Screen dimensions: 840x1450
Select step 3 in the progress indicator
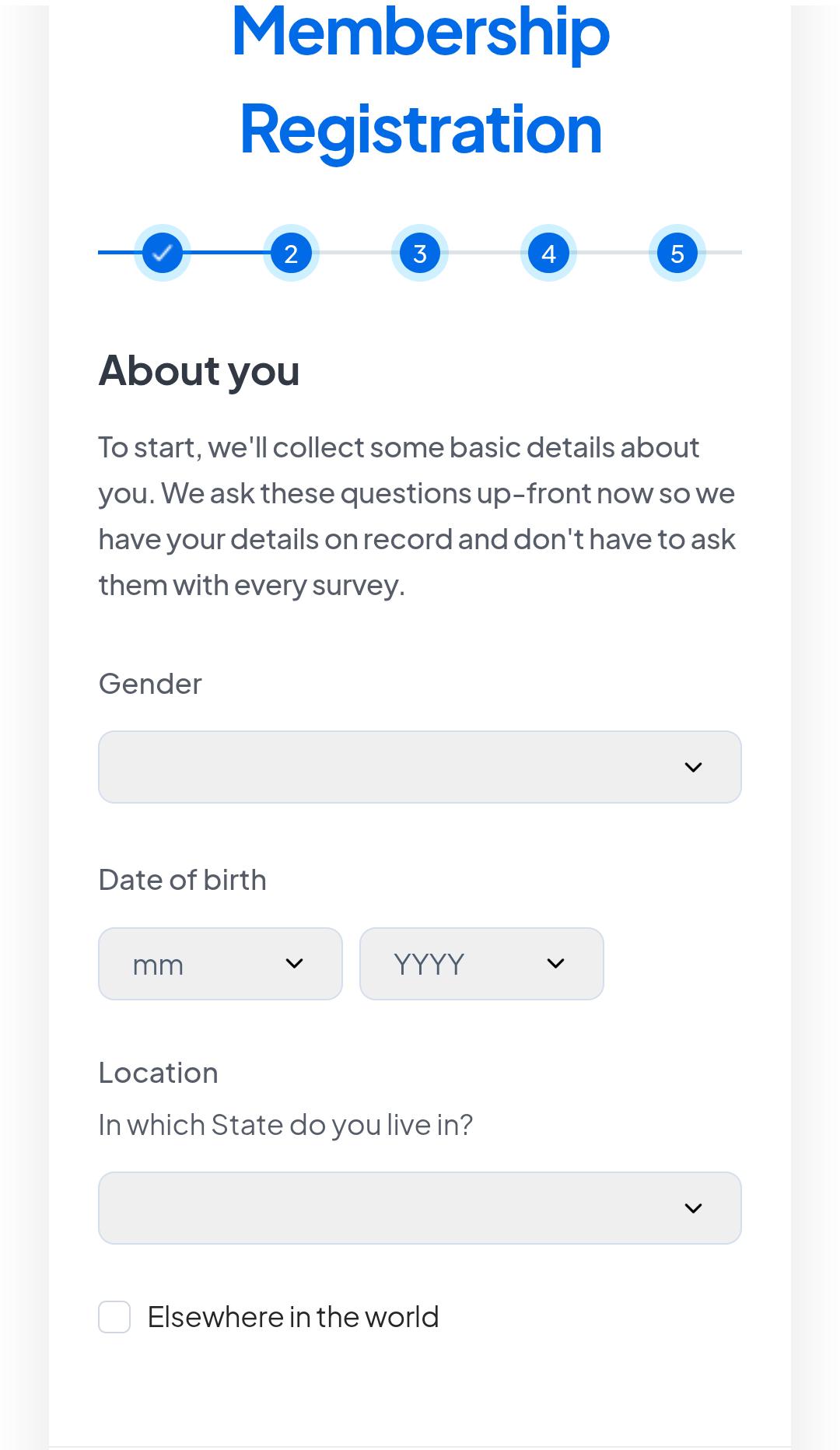[x=420, y=252]
